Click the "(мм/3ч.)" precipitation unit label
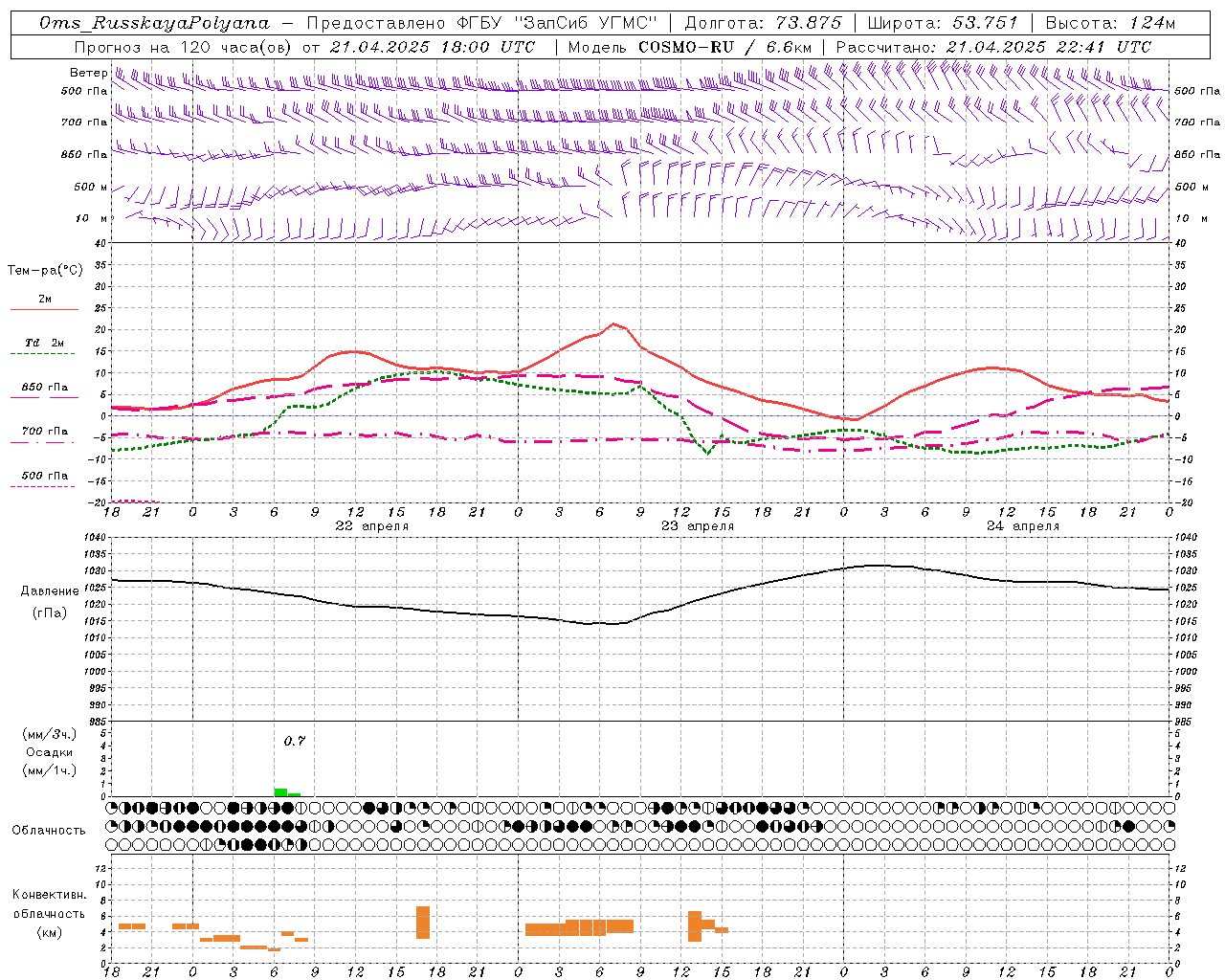The image size is (1225, 980). (49, 734)
